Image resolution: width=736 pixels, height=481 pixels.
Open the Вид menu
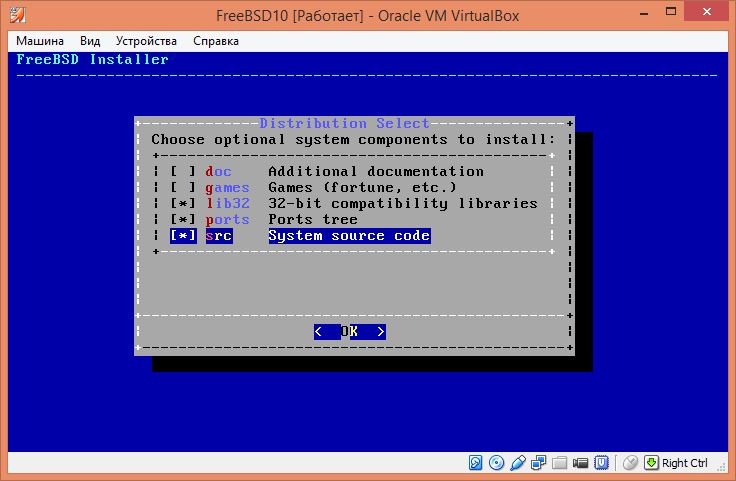click(x=90, y=41)
